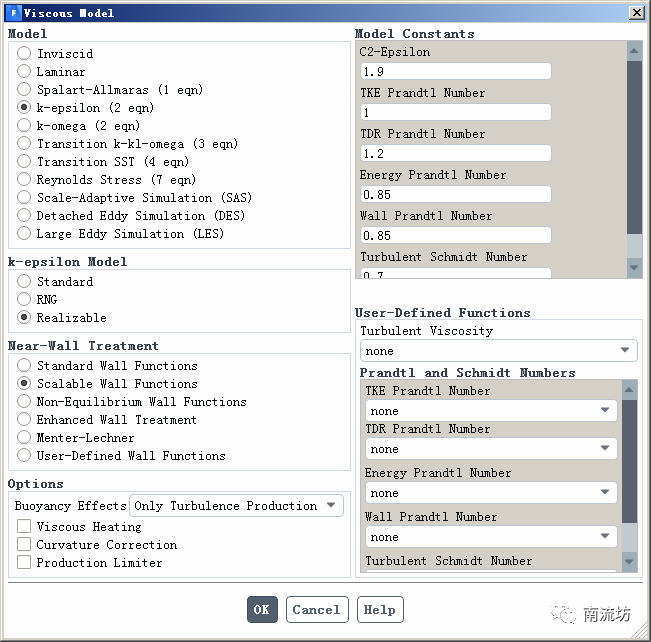
Task: Open Turbulent Viscosity UDF dropdown
Action: 499,351
